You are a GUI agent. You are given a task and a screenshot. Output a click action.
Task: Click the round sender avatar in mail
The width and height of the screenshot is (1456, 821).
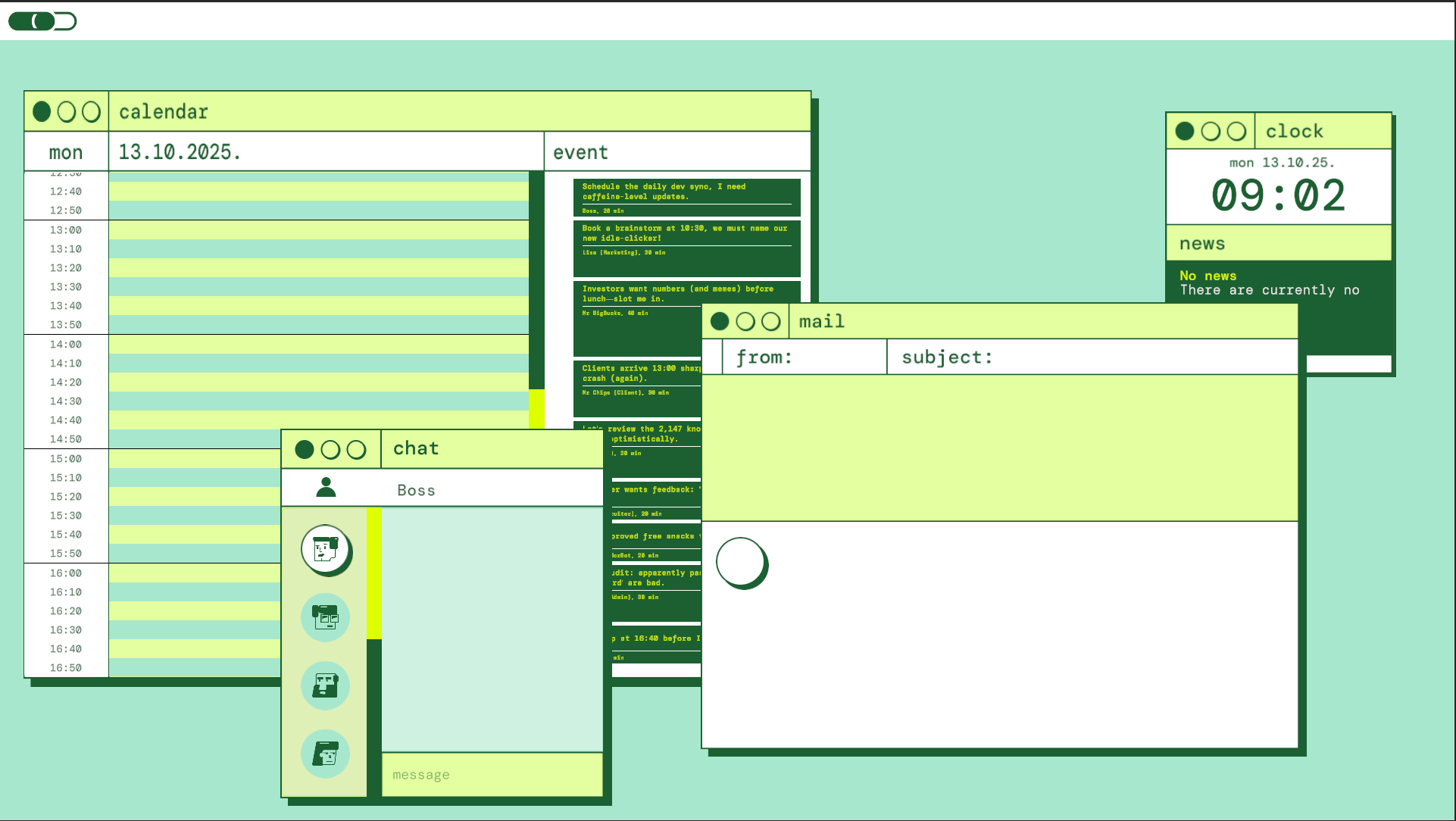click(x=741, y=562)
